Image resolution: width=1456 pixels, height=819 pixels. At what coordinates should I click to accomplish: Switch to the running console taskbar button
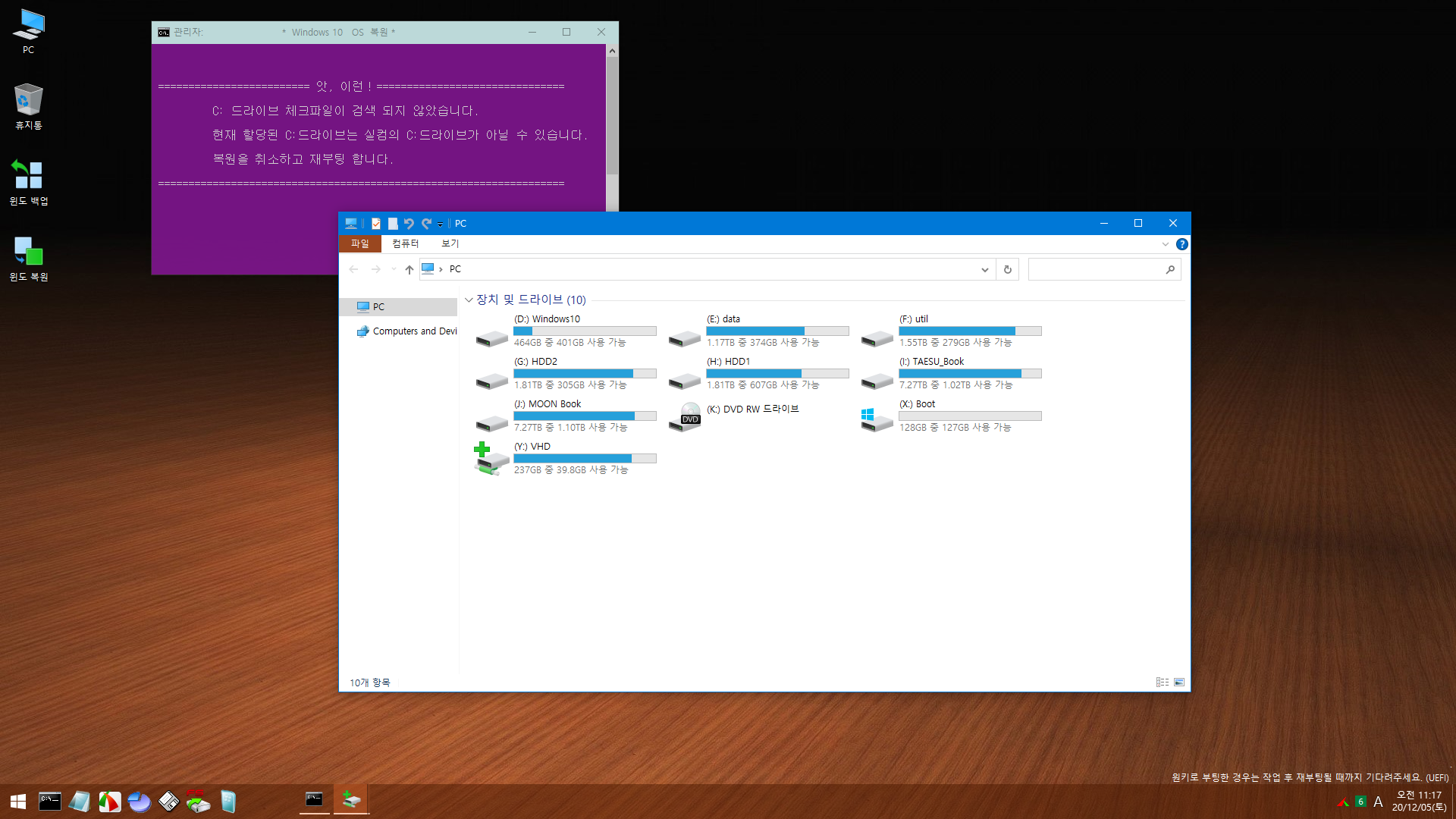click(314, 800)
